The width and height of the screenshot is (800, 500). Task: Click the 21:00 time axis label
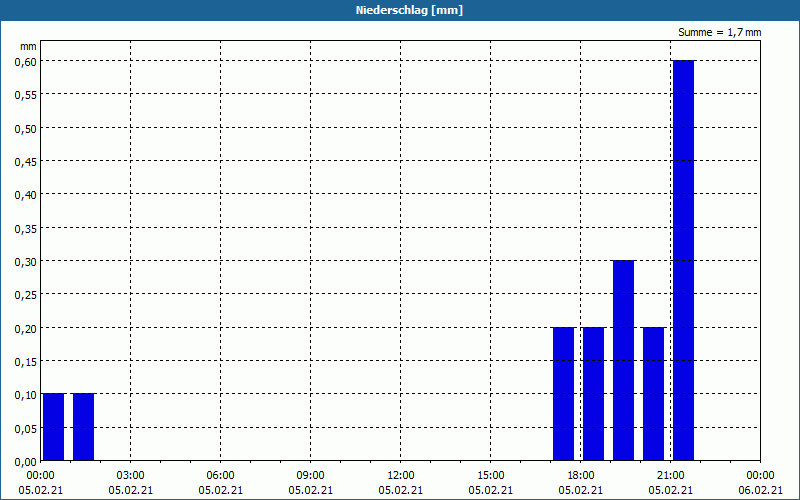pyautogui.click(x=670, y=476)
